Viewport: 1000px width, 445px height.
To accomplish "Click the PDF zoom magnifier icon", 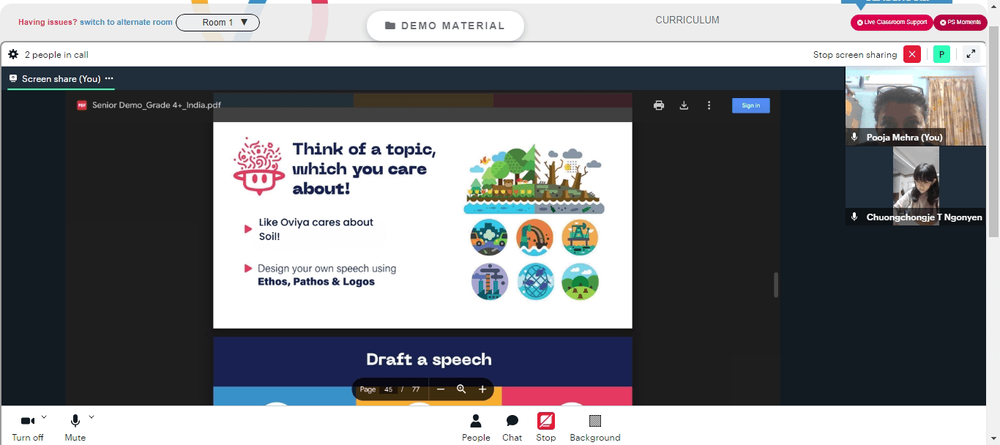I will (x=461, y=390).
